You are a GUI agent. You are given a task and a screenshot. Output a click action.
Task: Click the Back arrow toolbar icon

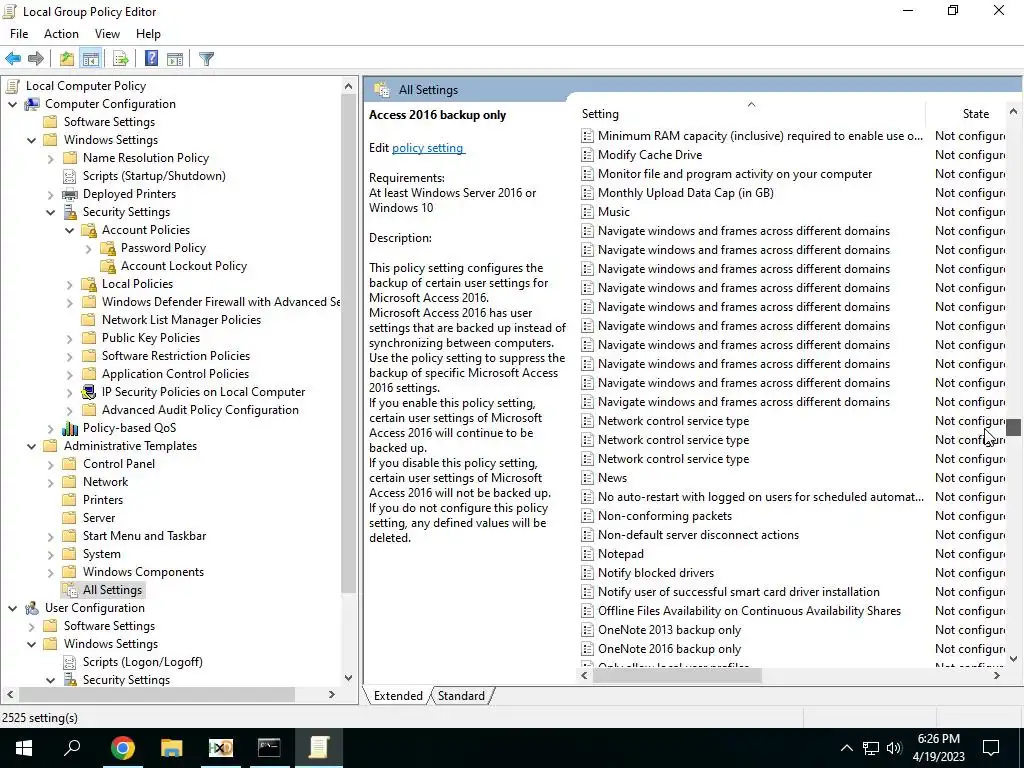pyautogui.click(x=13, y=59)
